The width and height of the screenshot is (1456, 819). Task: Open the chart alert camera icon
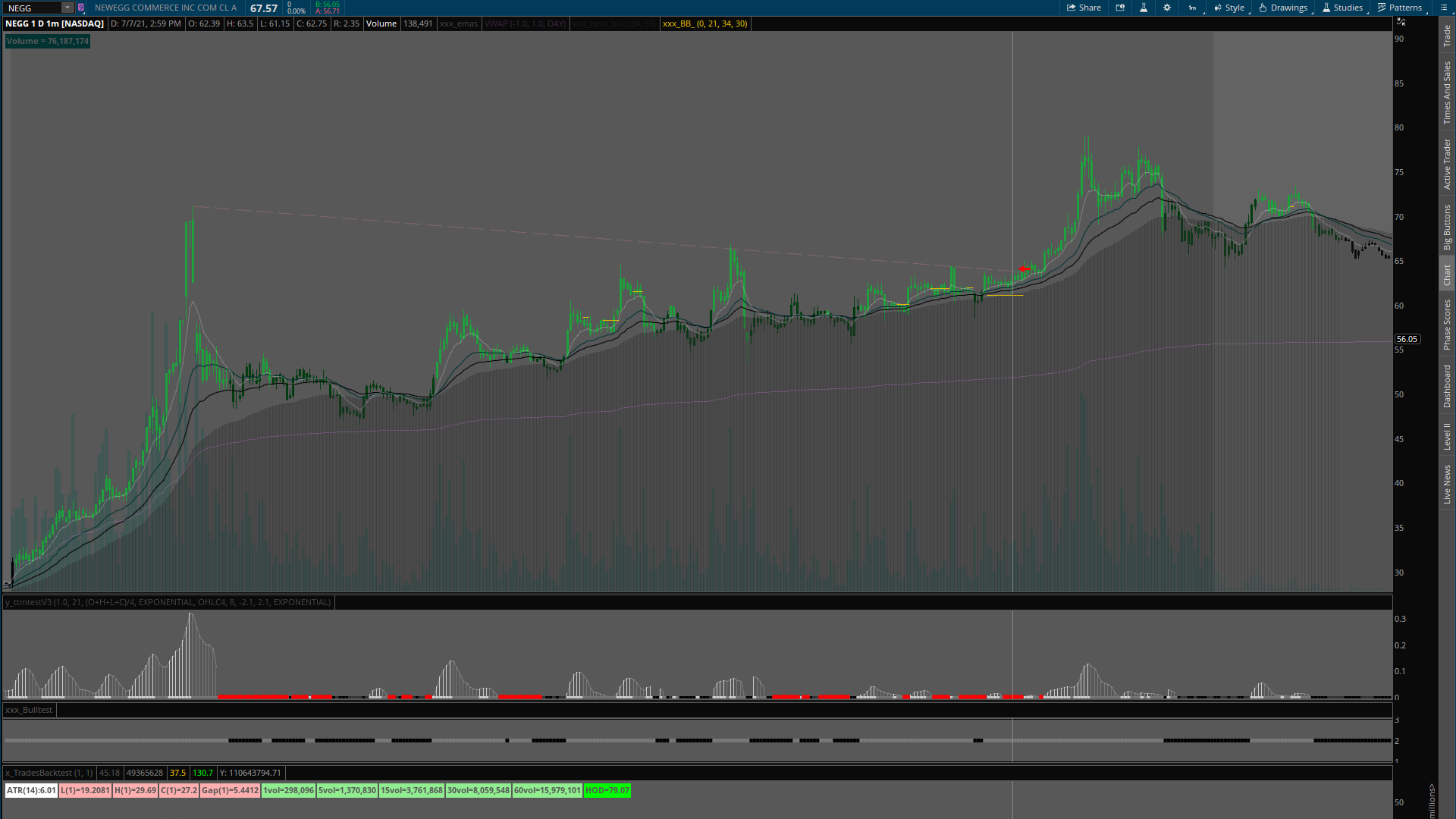1120,8
